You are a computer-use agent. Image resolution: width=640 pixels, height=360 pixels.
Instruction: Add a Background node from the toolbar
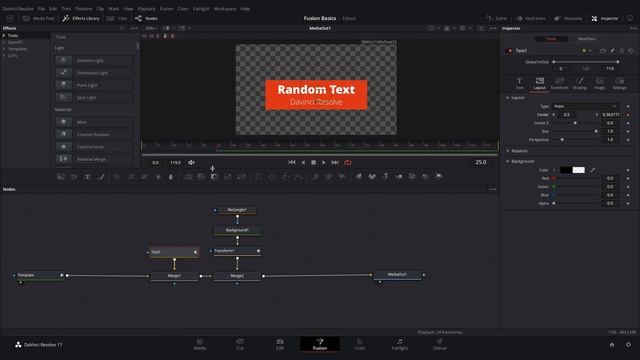[61, 177]
